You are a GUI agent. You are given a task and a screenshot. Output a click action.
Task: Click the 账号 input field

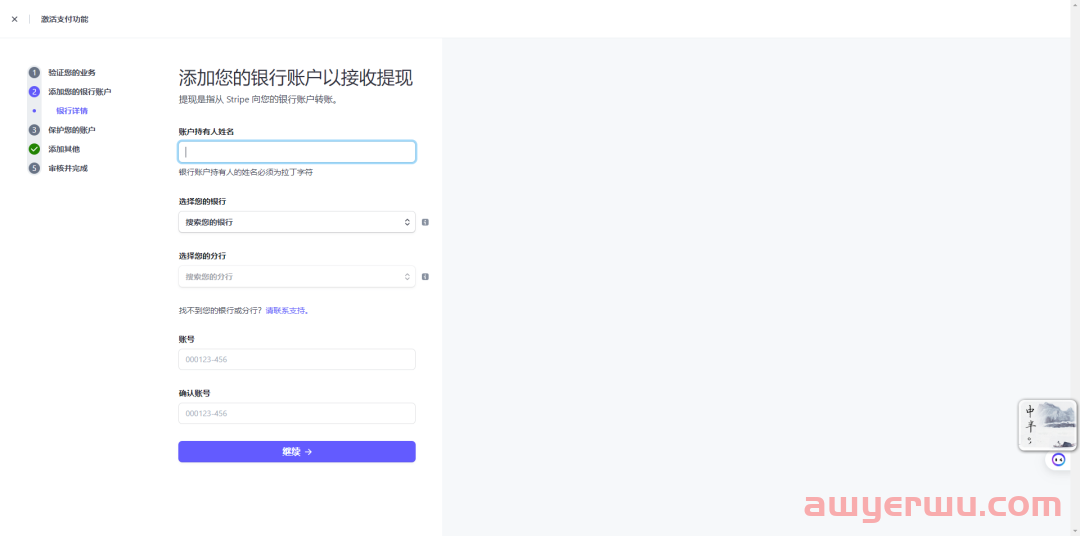pos(297,359)
